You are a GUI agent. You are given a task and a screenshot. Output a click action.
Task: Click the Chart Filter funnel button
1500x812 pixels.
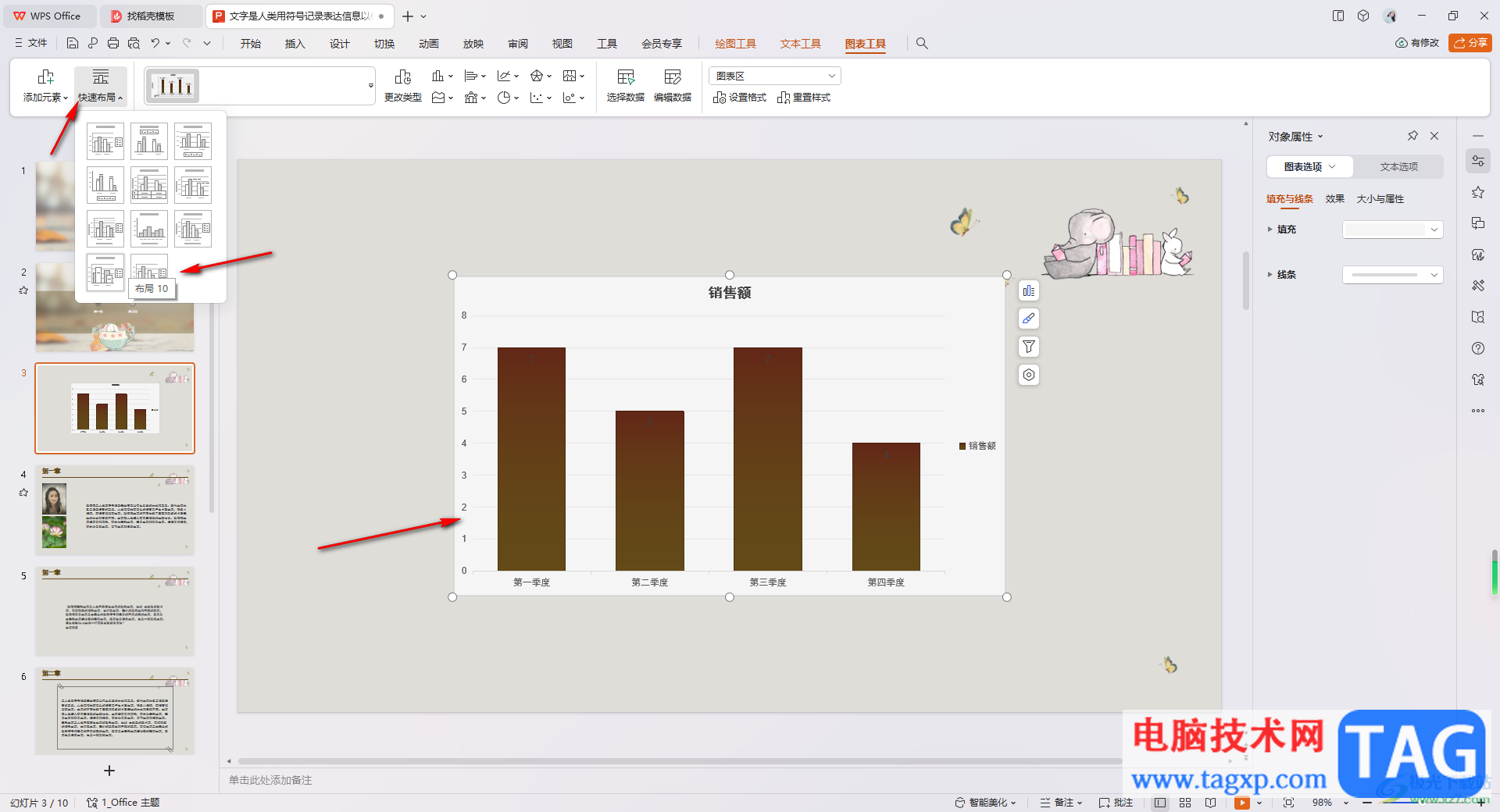tap(1029, 347)
